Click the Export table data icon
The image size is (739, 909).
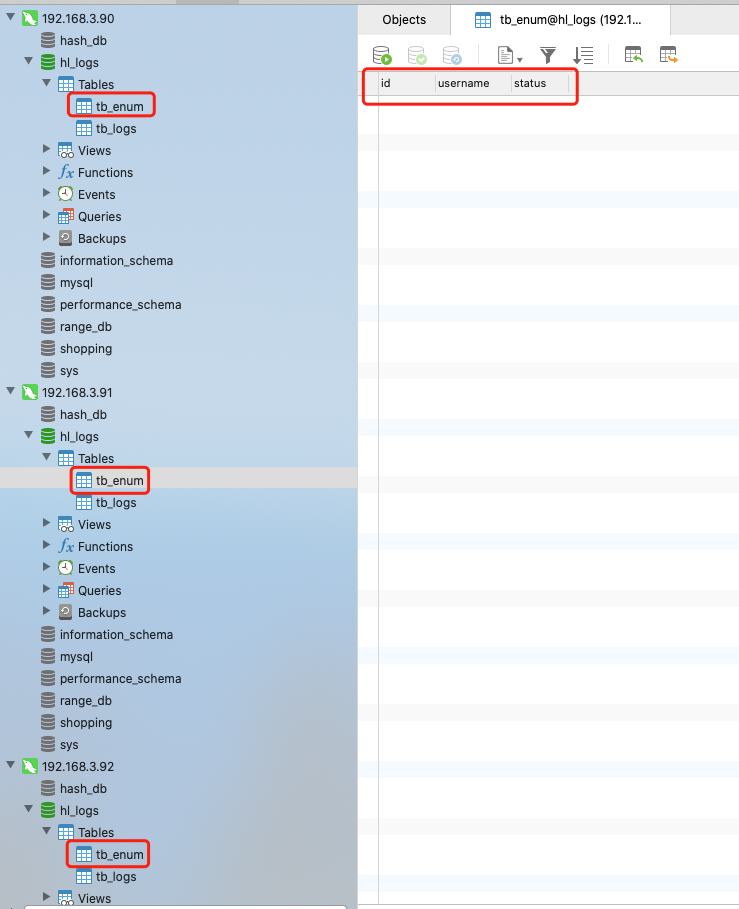tap(668, 55)
